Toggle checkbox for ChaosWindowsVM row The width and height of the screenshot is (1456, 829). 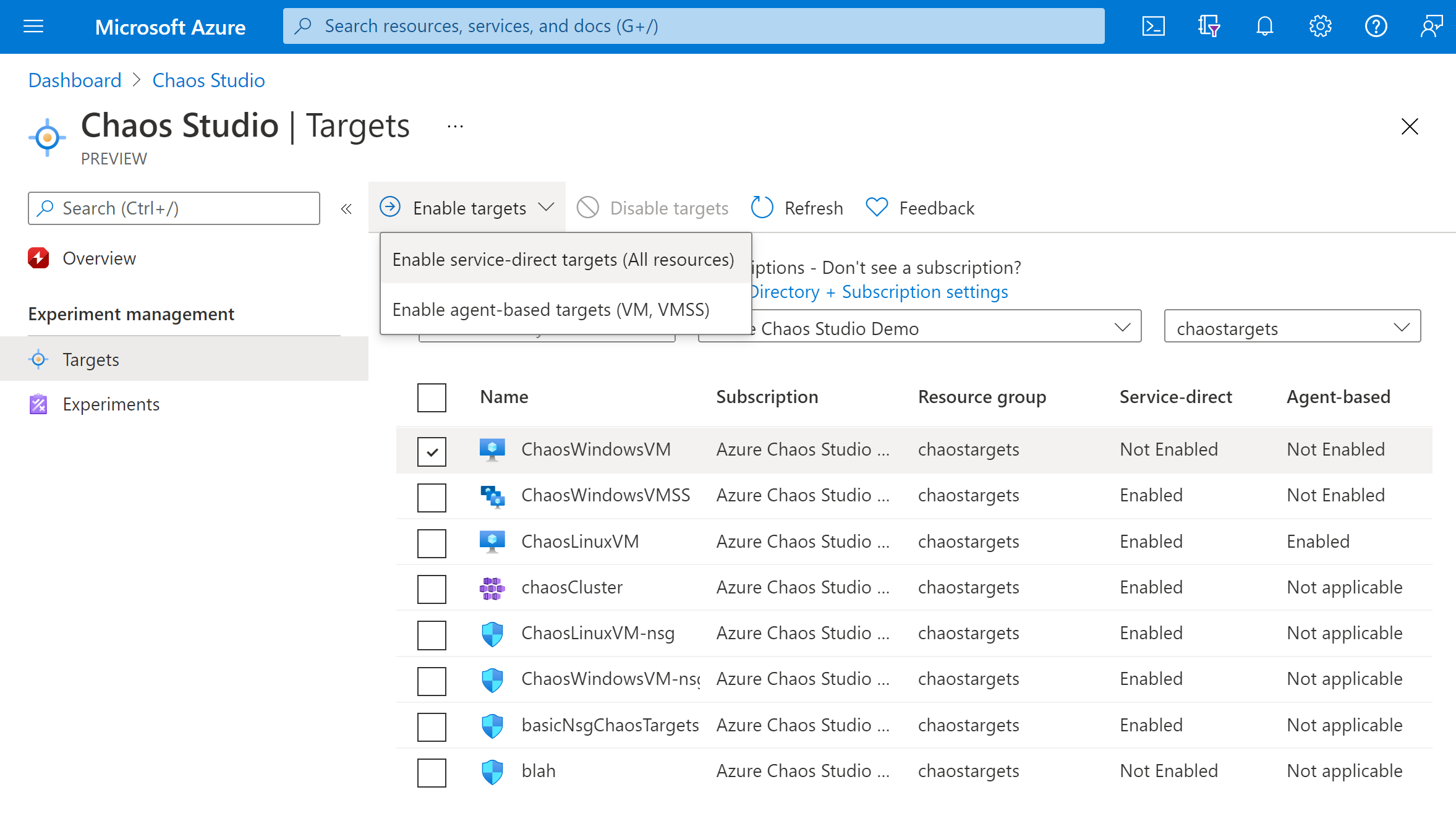point(432,451)
